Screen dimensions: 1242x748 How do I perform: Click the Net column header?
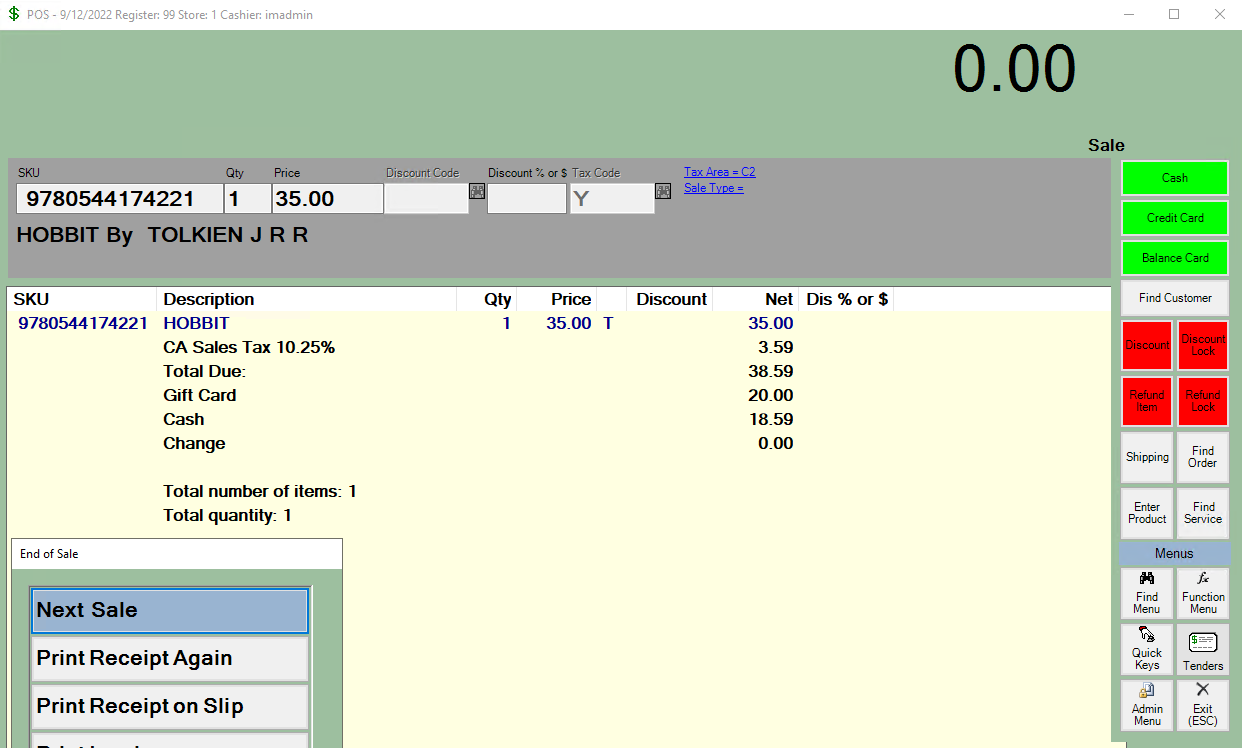[x=756, y=299]
